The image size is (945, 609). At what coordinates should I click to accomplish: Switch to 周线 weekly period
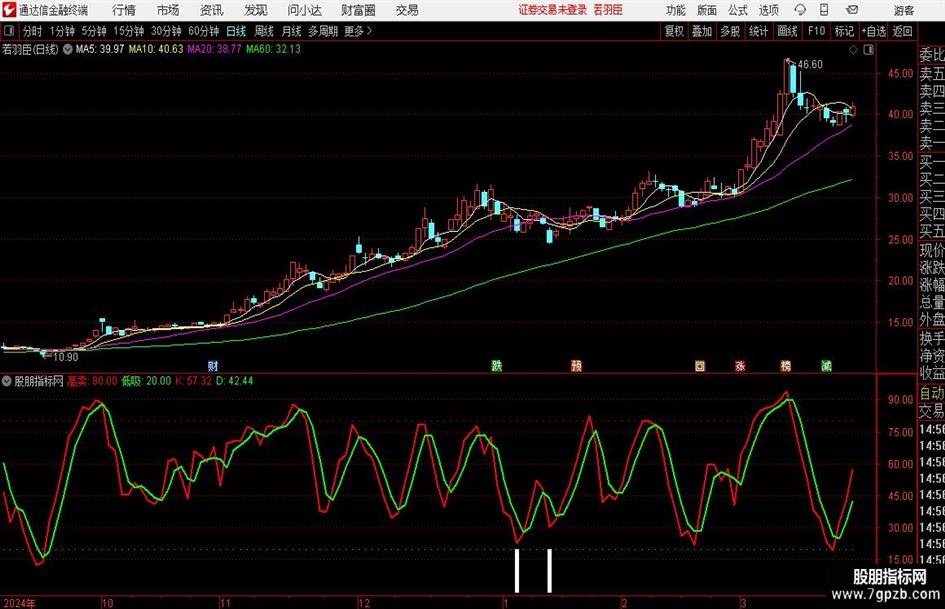(264, 31)
